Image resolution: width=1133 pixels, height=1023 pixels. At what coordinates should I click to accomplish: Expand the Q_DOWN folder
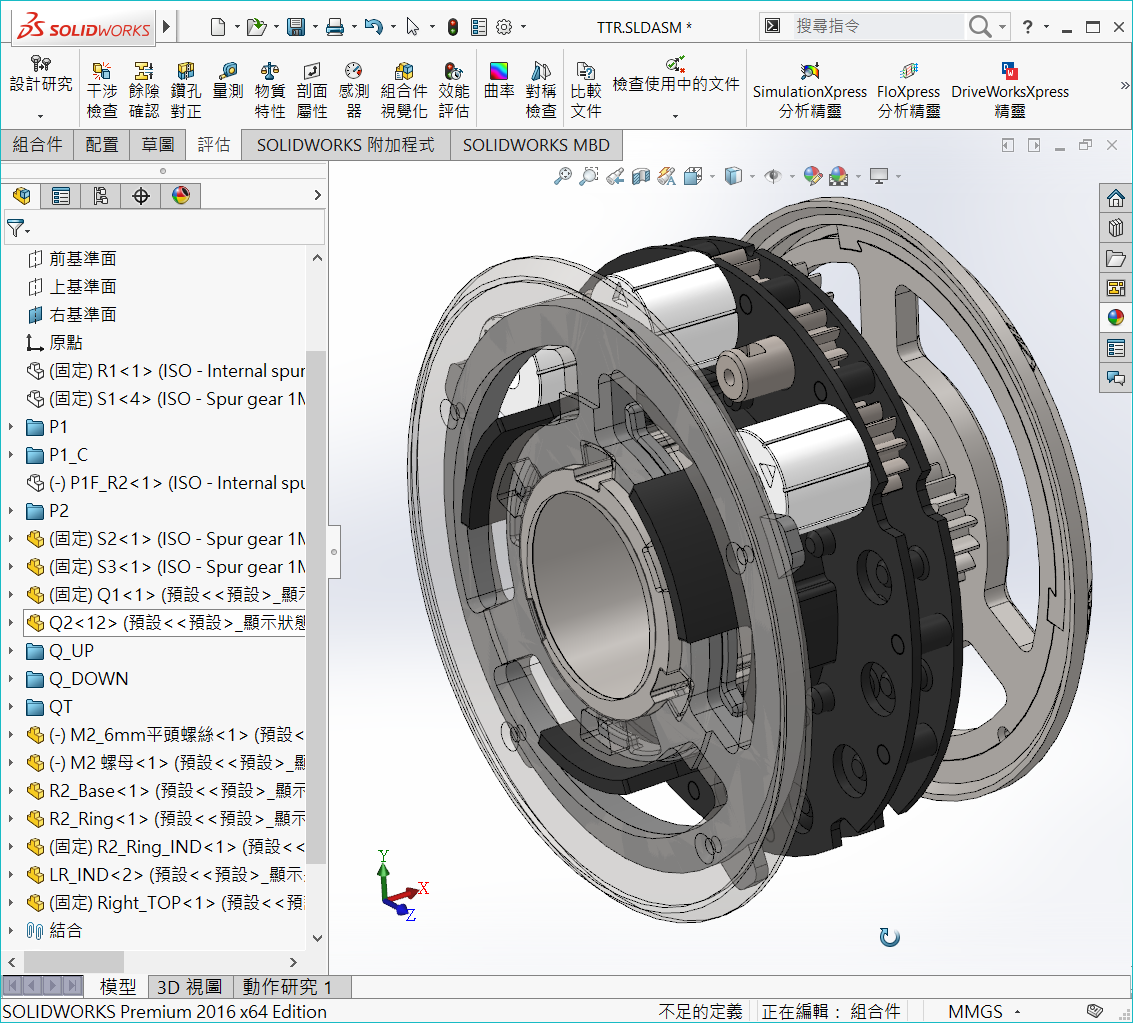[x=11, y=679]
